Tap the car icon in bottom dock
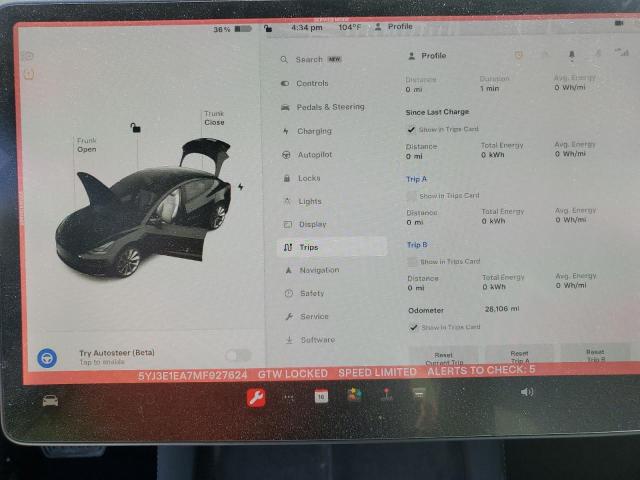640x480 pixels. click(50, 401)
